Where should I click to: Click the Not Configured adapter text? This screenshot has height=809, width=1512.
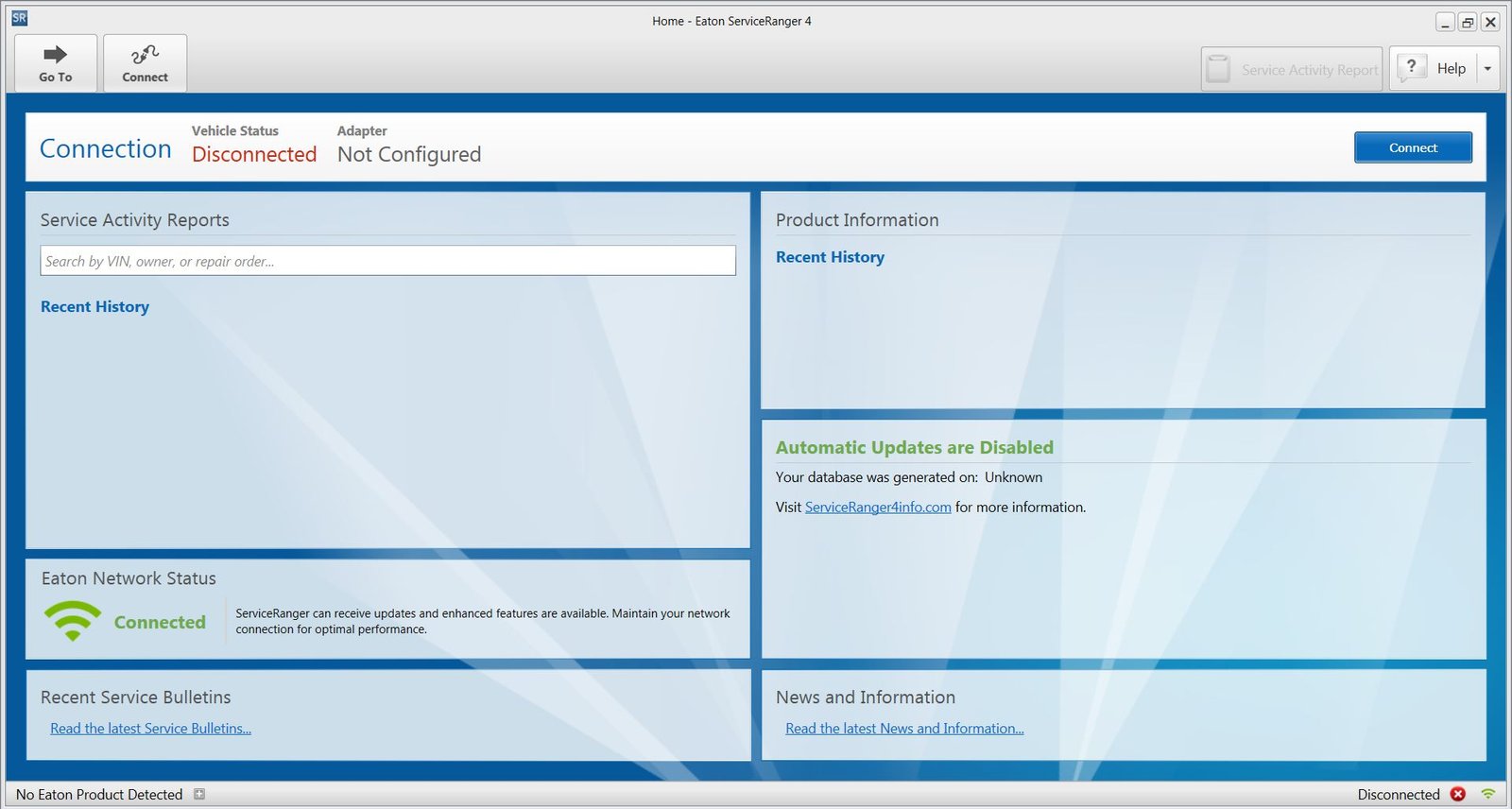click(409, 154)
